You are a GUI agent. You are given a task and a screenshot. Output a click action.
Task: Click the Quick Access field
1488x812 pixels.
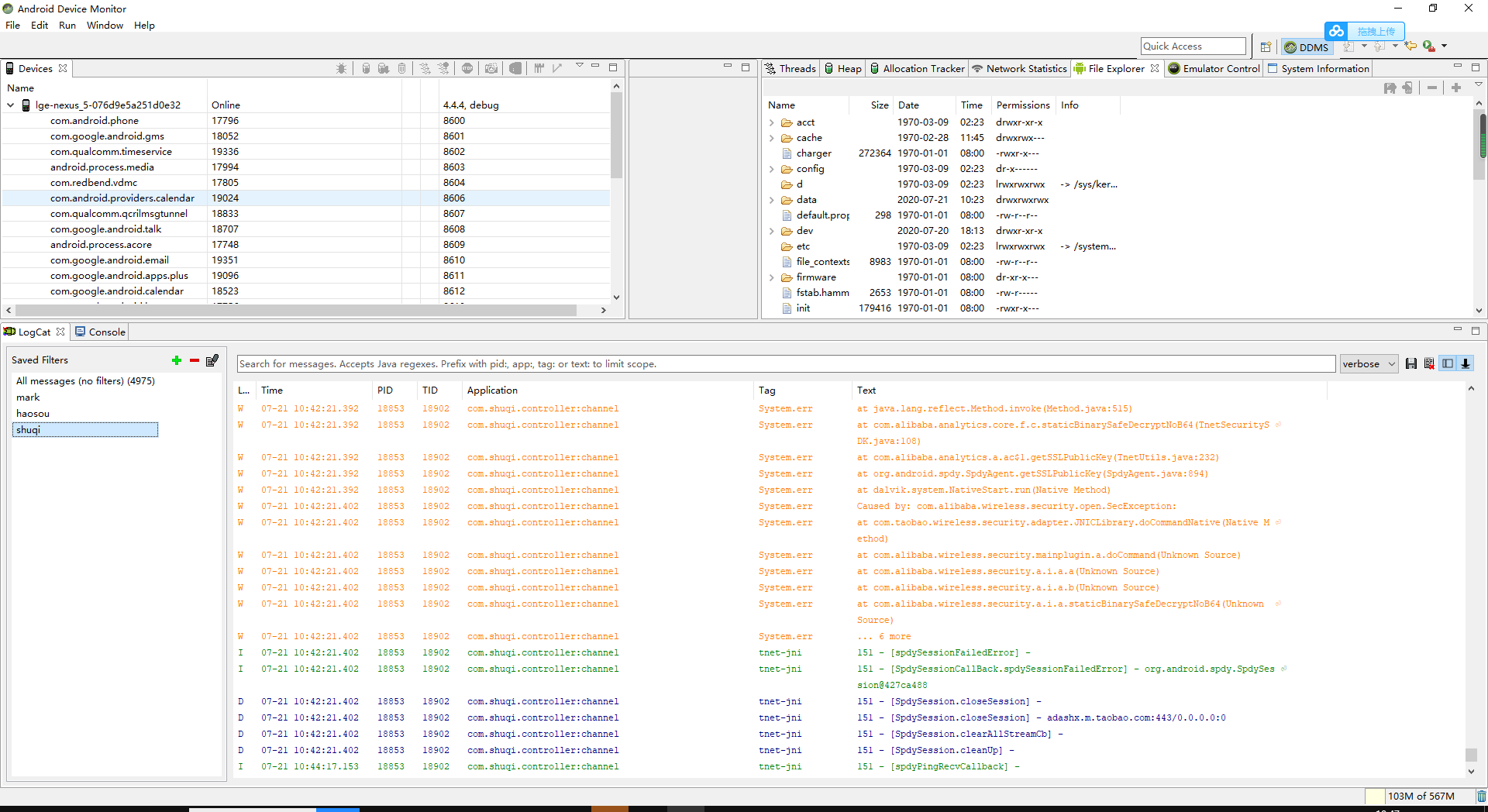click(x=1193, y=46)
